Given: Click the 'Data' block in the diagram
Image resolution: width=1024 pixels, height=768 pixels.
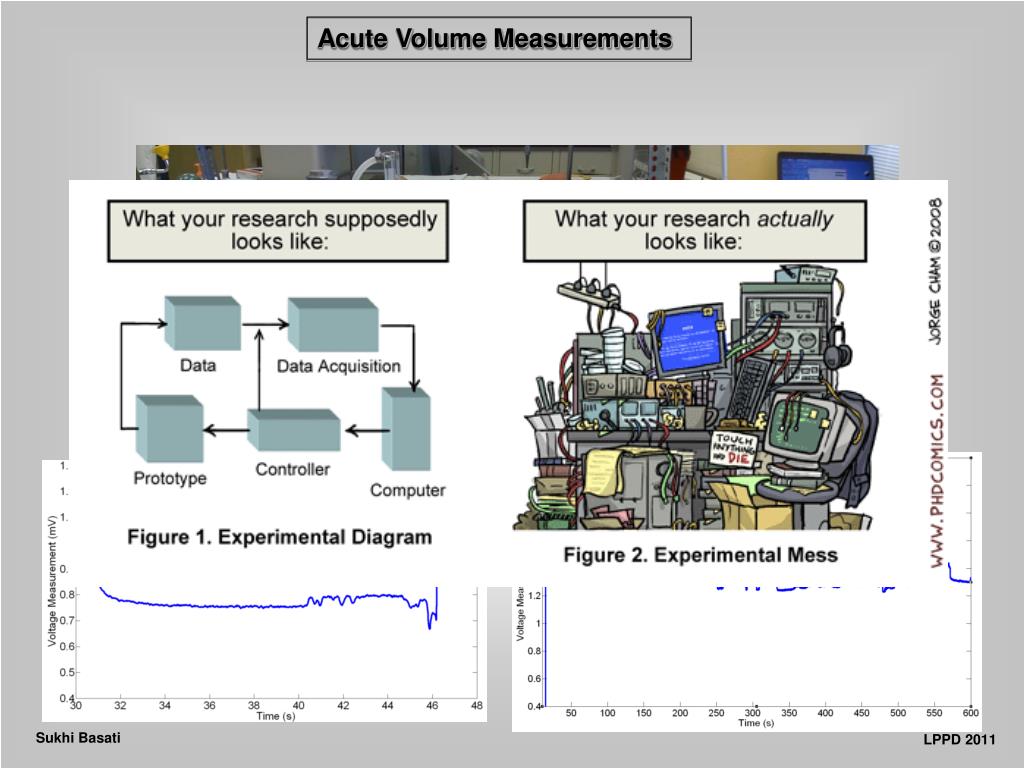Looking at the screenshot, I should [x=202, y=323].
